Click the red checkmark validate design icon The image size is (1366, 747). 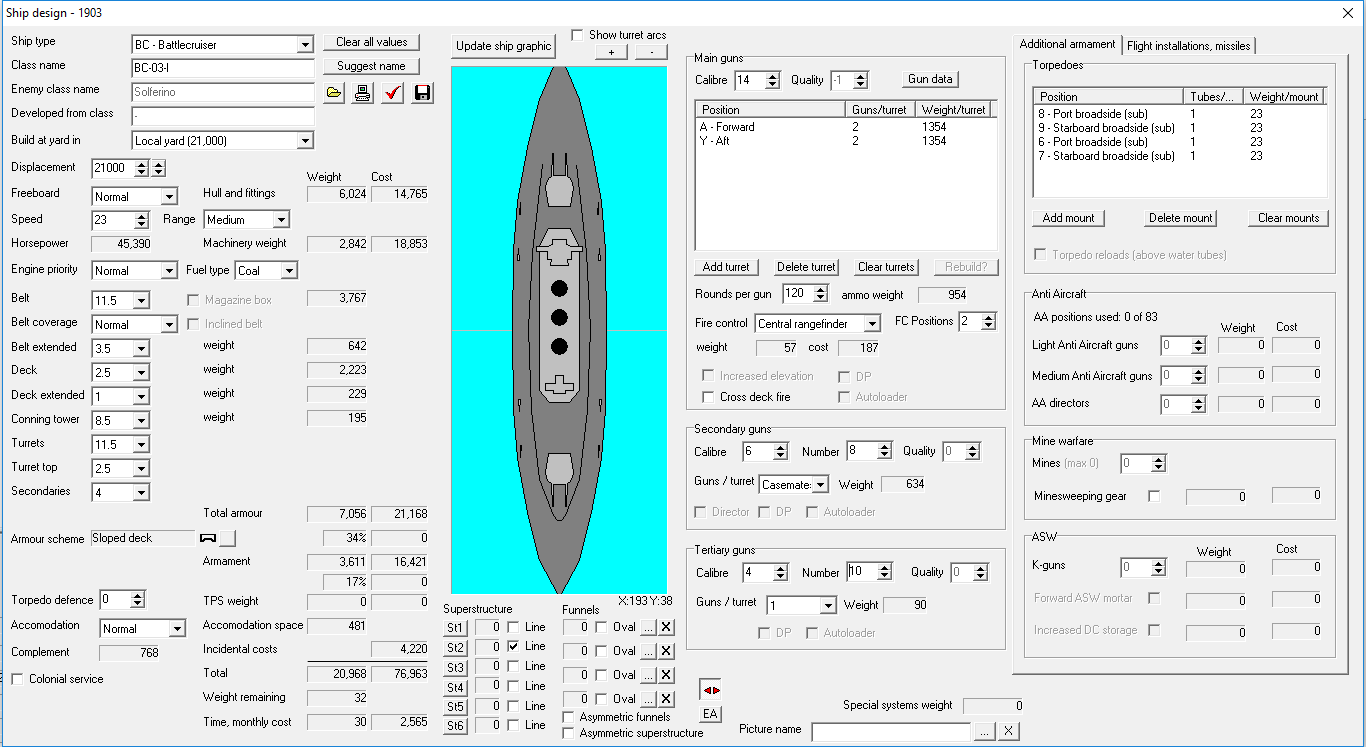click(x=392, y=93)
